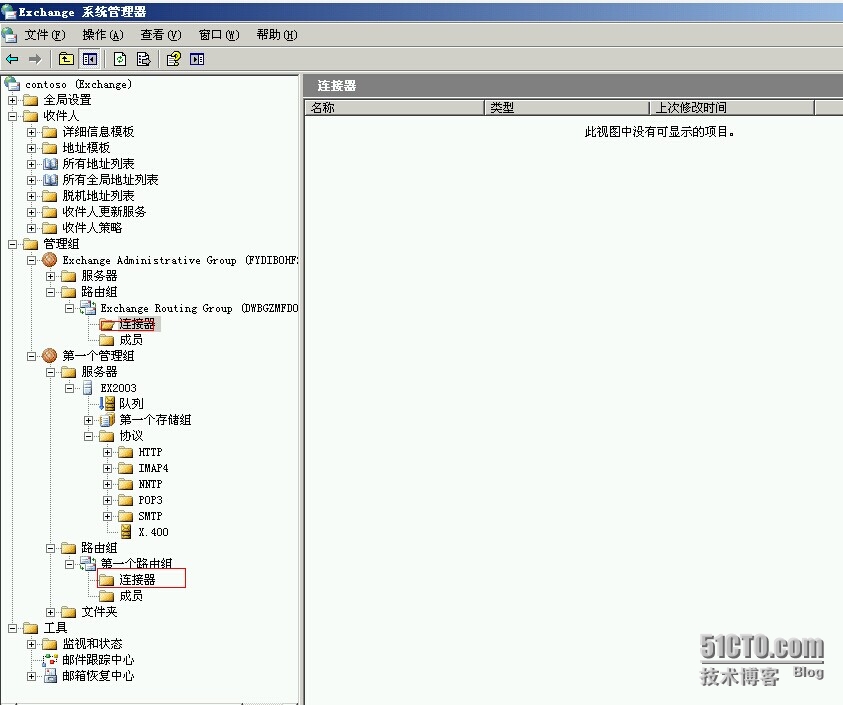Click the tree pane horizontal scrollbar
The height and width of the screenshot is (705, 843).
pyautogui.click(x=149, y=703)
